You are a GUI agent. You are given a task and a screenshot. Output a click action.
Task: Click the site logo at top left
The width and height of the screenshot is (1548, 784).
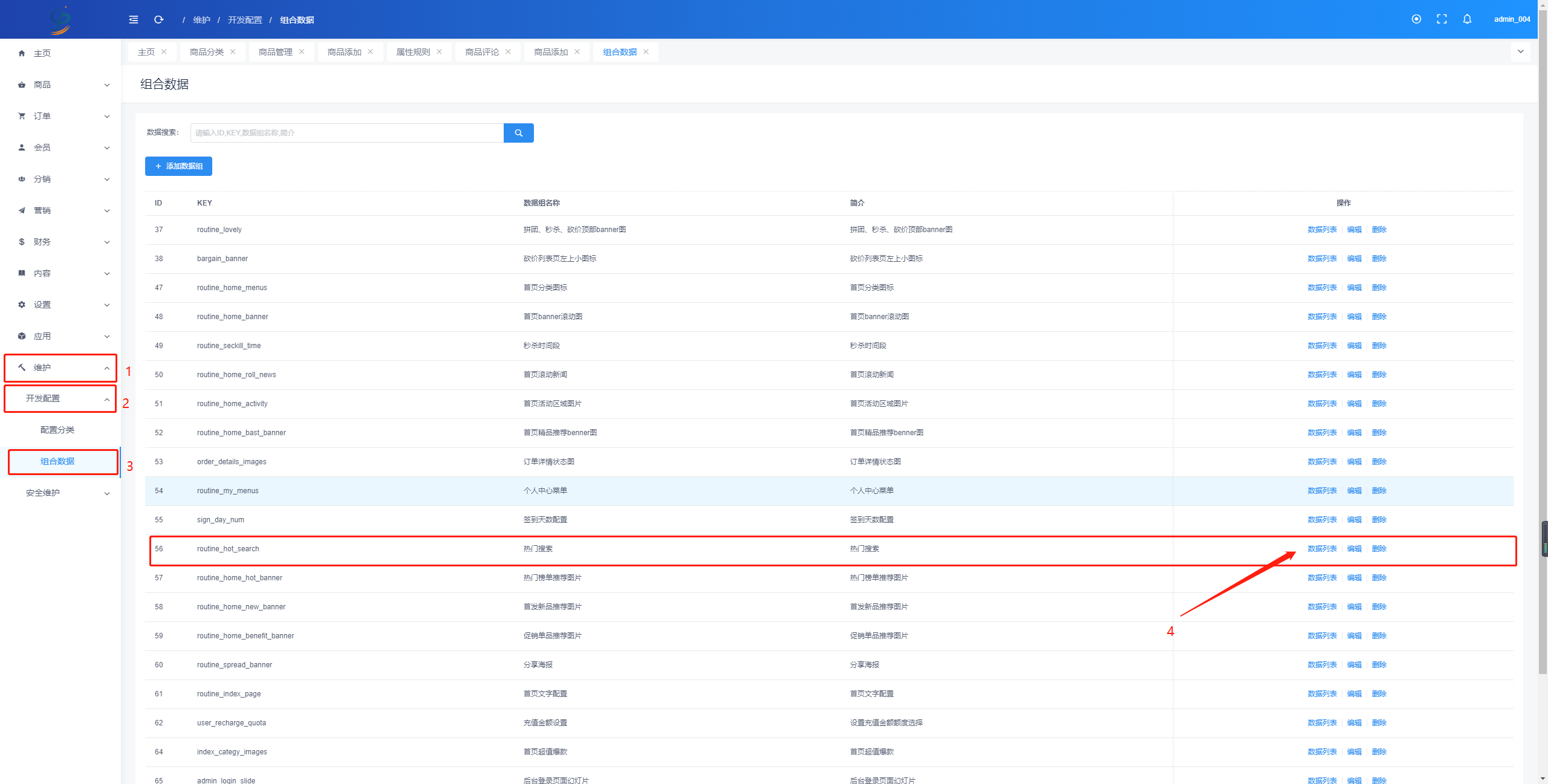[x=60, y=20]
